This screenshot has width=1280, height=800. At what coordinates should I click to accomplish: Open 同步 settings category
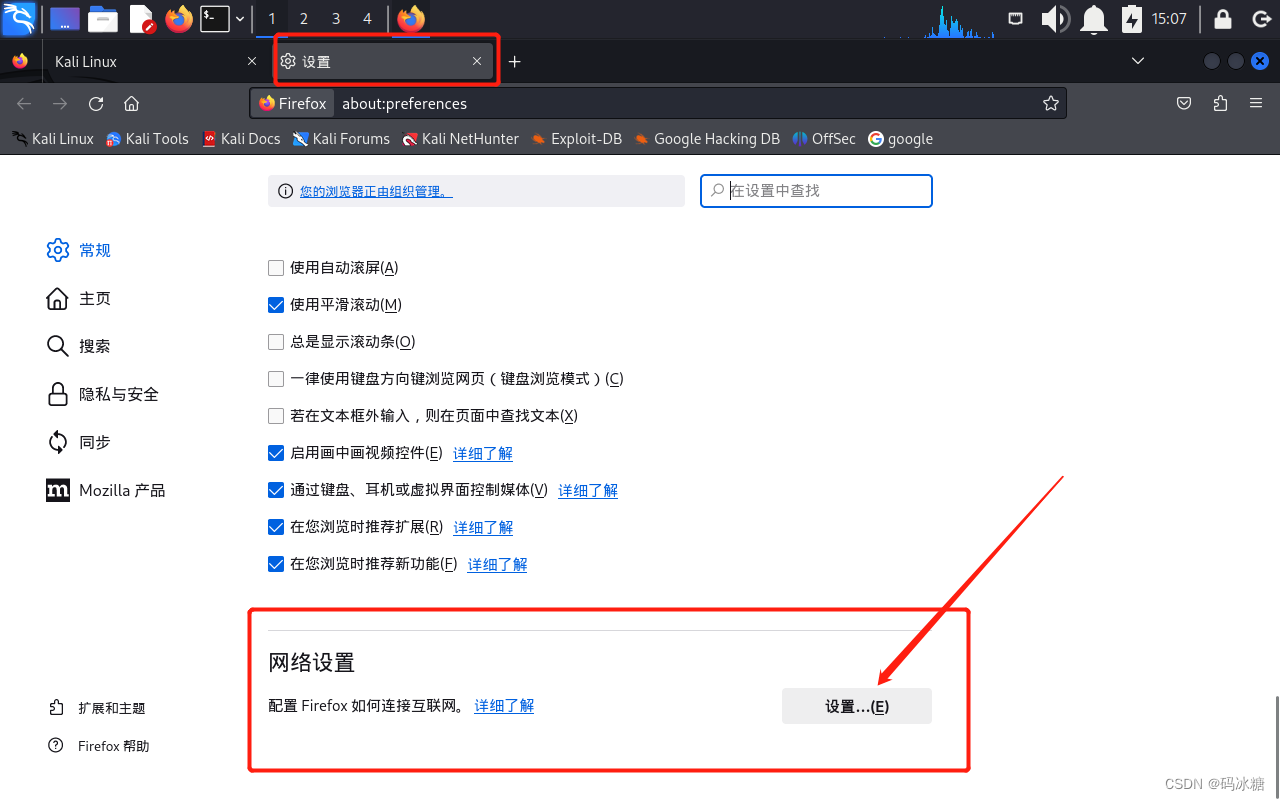[x=79, y=442]
